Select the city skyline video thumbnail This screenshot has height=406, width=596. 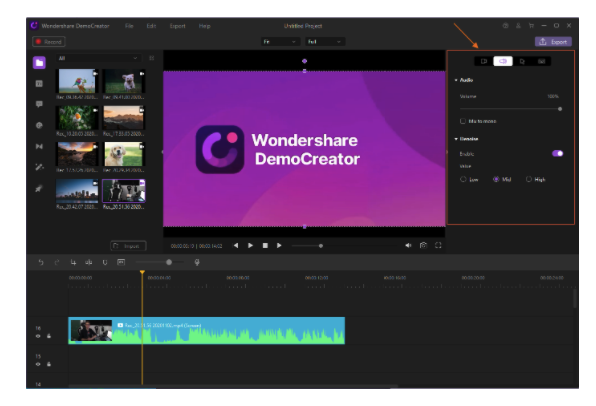[x=77, y=191]
